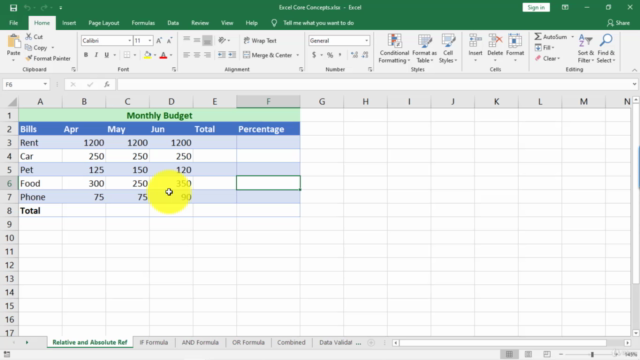Click the AutoSum button

tap(551, 37)
